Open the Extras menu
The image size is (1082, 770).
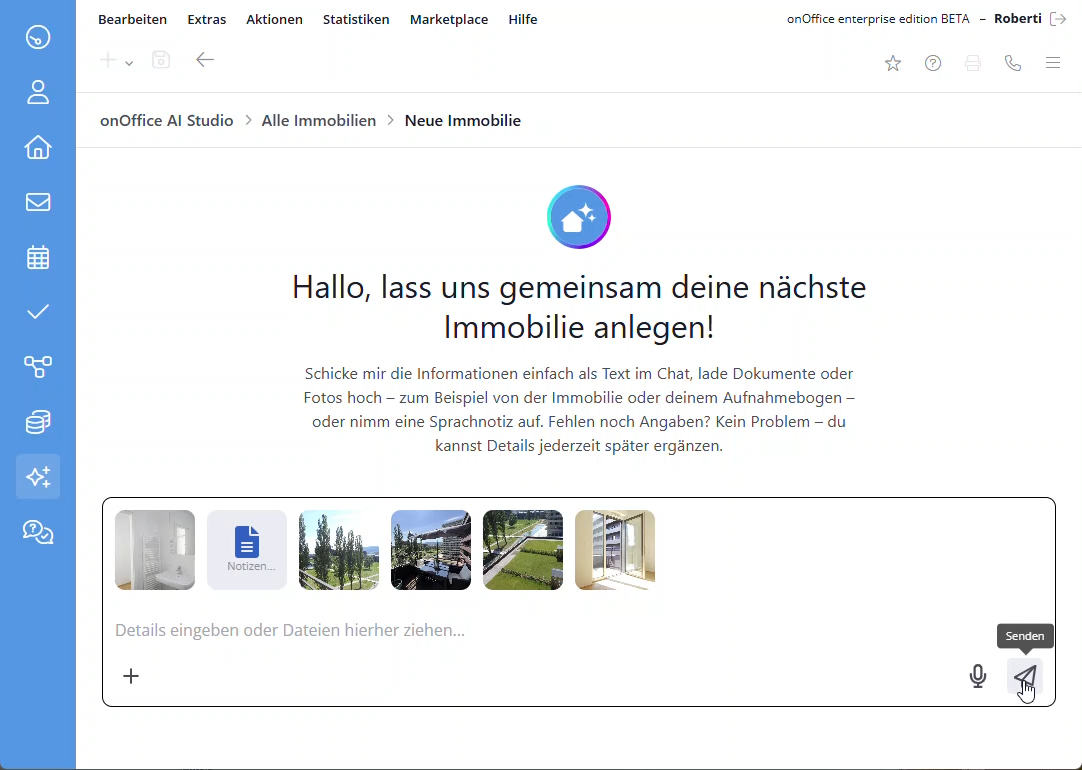[x=206, y=19]
